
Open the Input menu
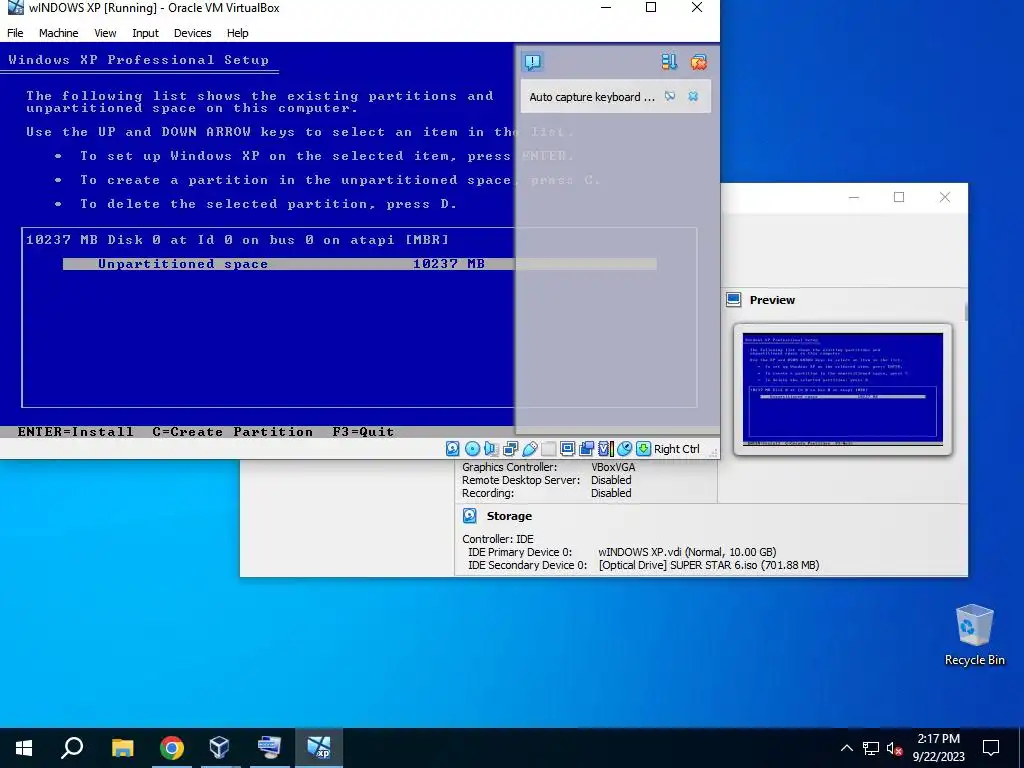[145, 33]
